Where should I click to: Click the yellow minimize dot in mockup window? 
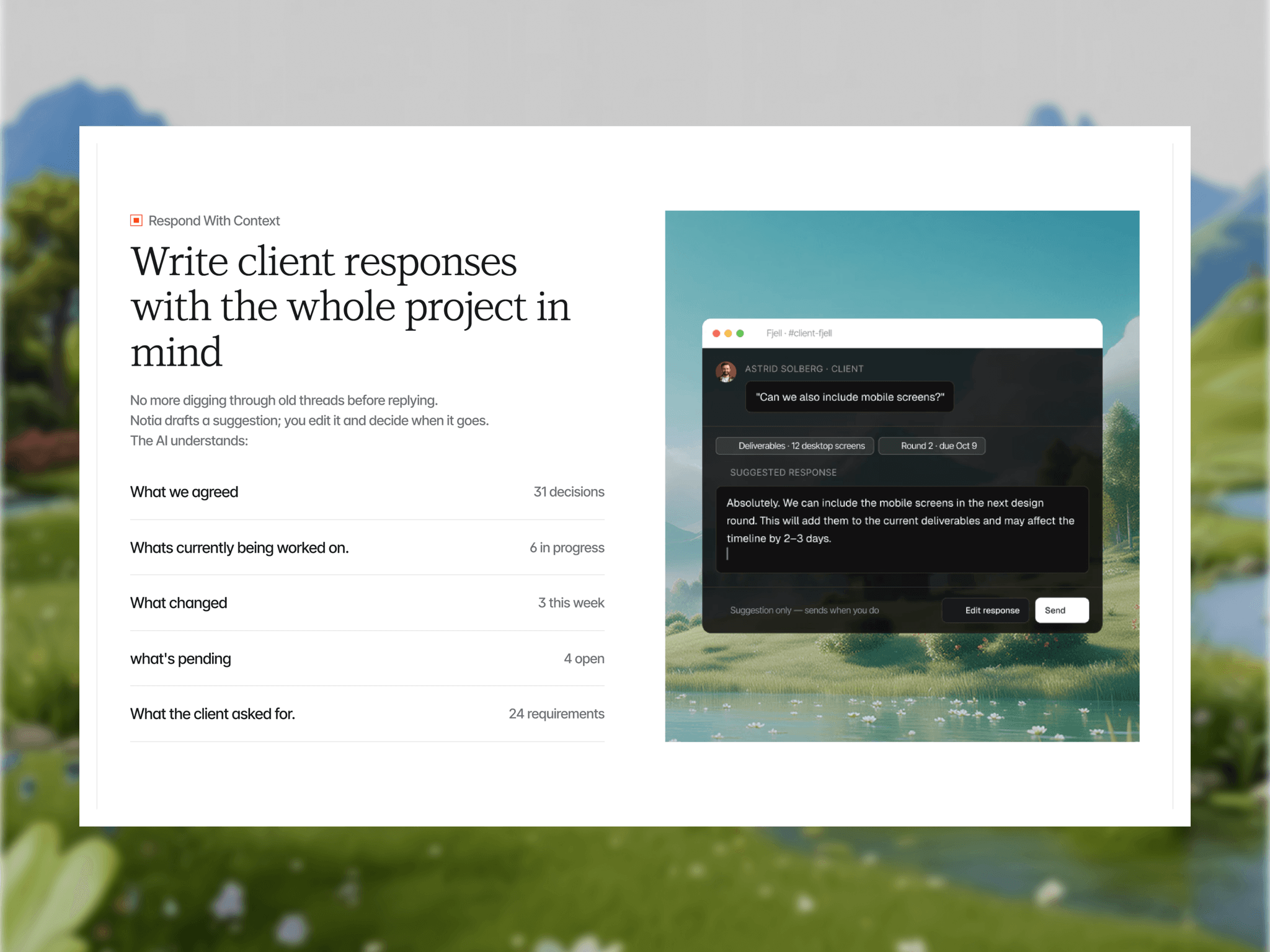click(x=728, y=333)
